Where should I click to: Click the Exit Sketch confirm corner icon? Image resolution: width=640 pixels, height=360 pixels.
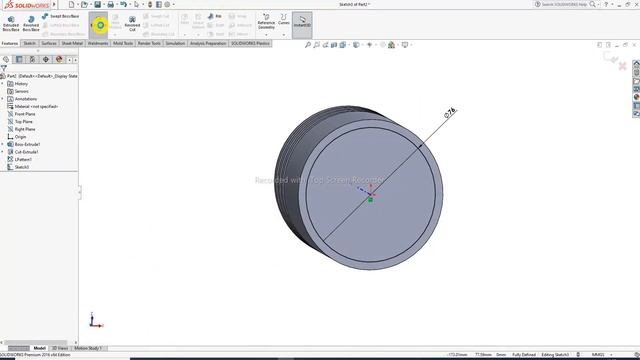[x=611, y=58]
